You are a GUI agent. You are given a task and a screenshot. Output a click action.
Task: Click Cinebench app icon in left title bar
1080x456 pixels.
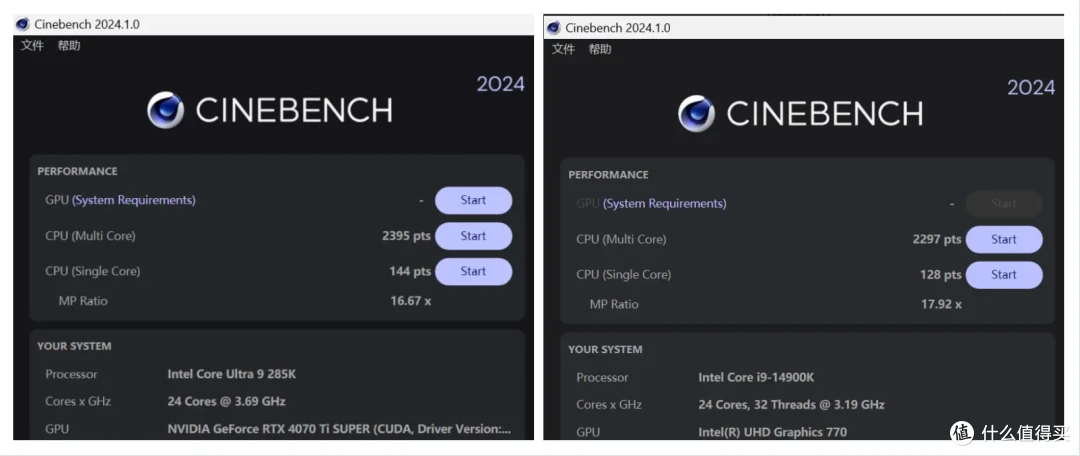point(22,25)
